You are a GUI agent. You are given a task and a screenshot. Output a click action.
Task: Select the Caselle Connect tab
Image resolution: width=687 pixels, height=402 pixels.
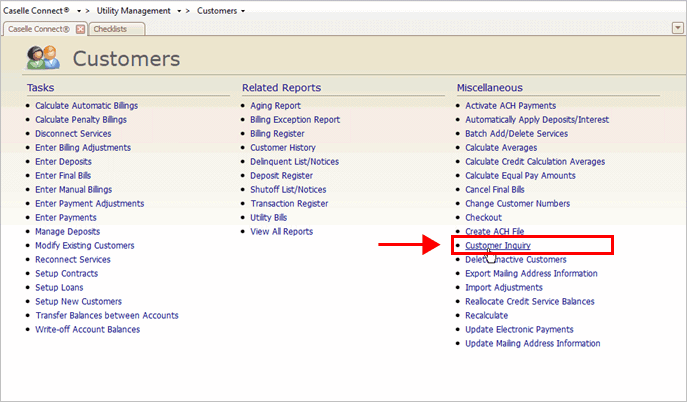coord(38,29)
